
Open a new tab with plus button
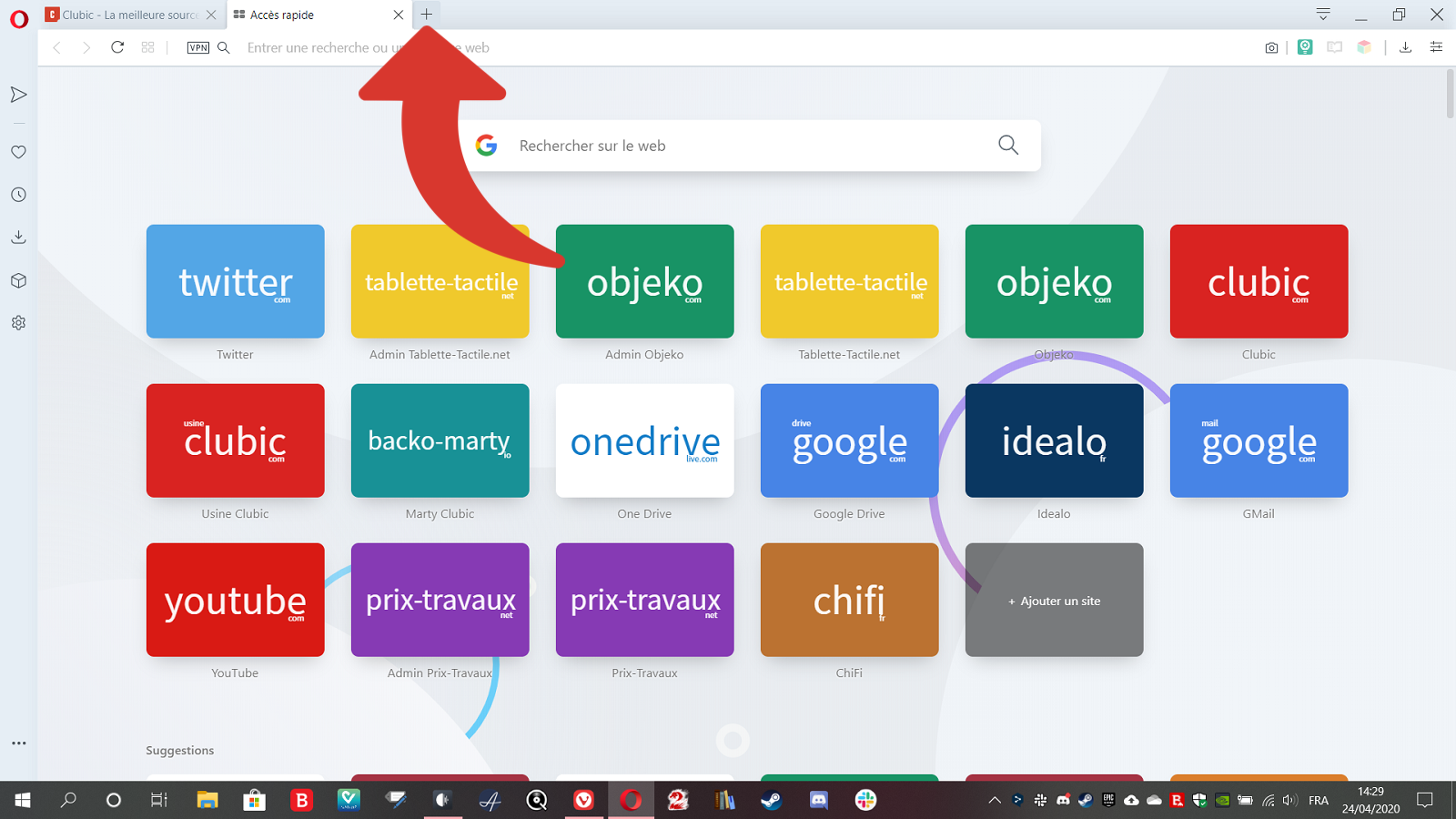426,15
